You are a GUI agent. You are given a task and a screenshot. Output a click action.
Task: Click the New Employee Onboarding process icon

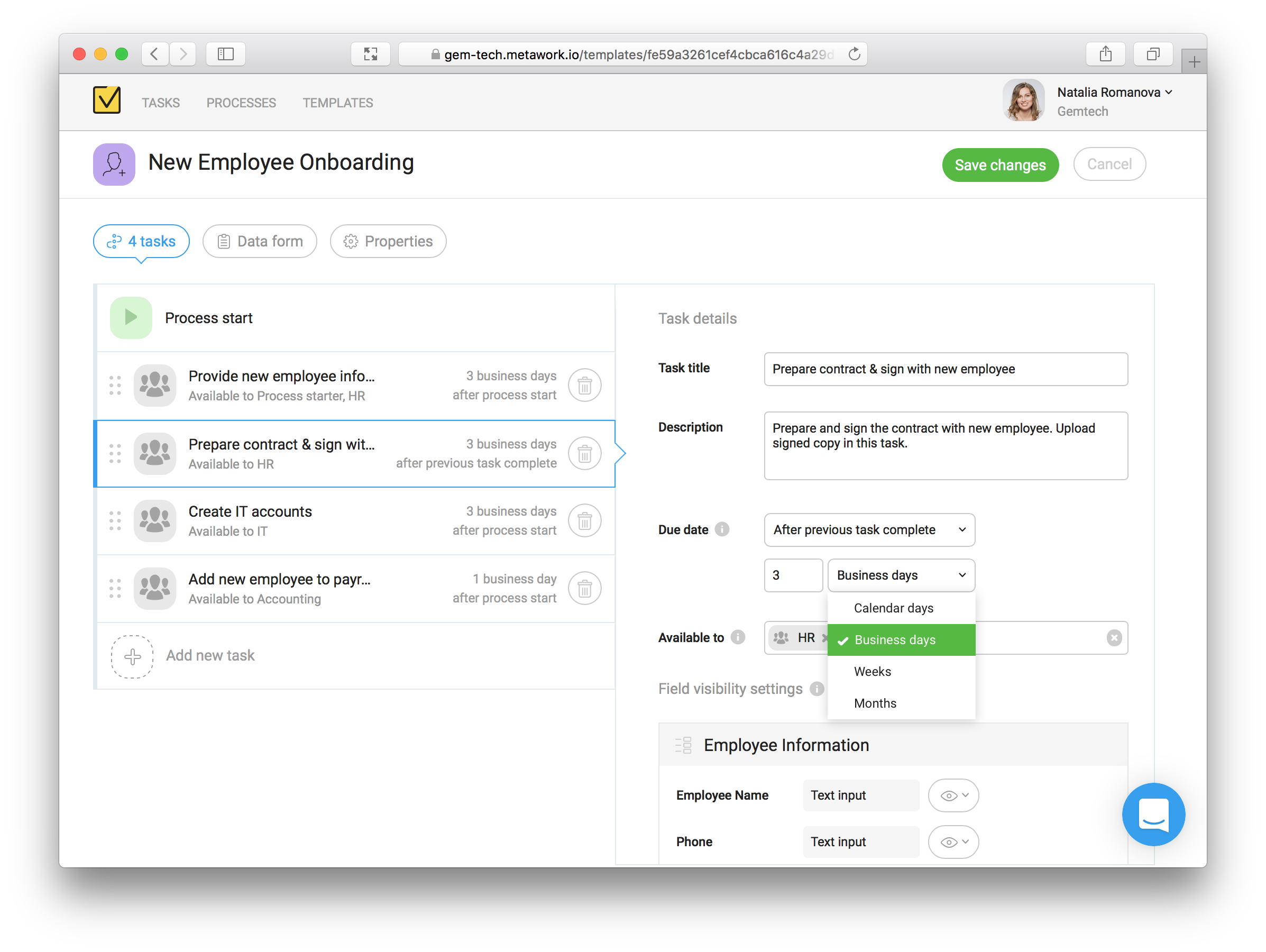tap(114, 163)
